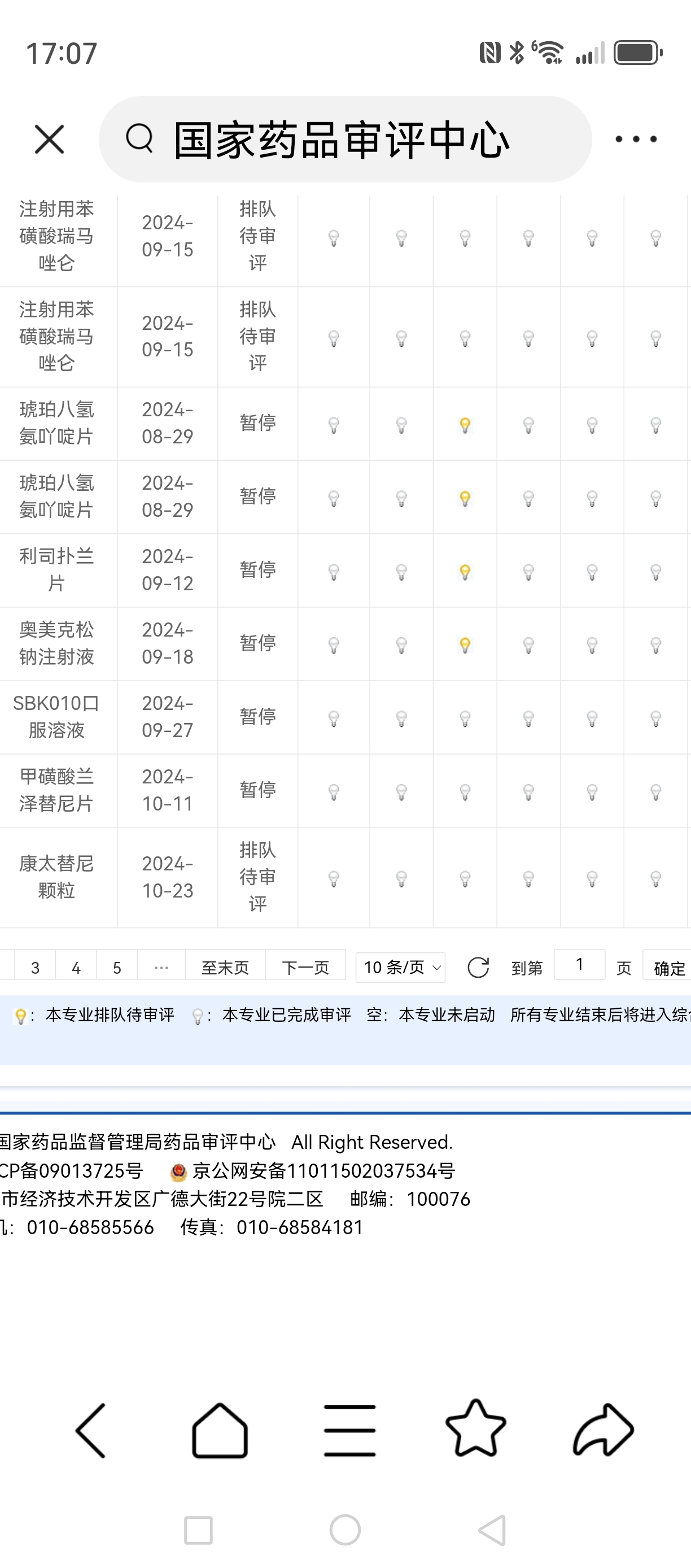
Task: Tap the search magnifier icon
Action: pos(139,138)
